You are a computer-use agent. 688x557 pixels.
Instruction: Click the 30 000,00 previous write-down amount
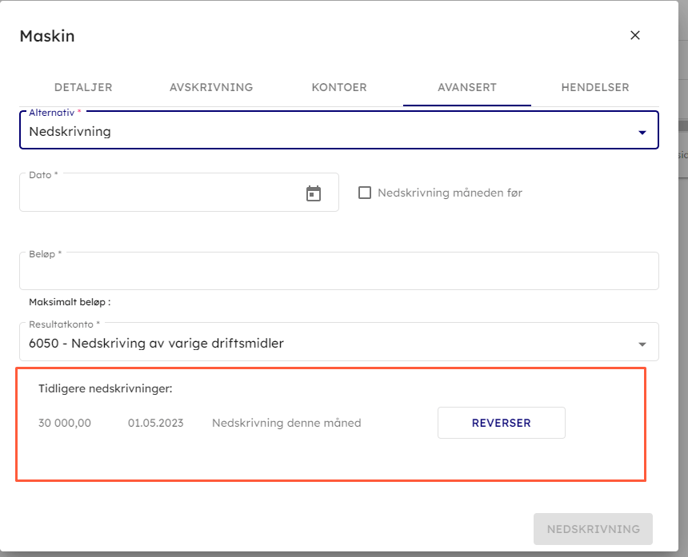tap(65, 423)
